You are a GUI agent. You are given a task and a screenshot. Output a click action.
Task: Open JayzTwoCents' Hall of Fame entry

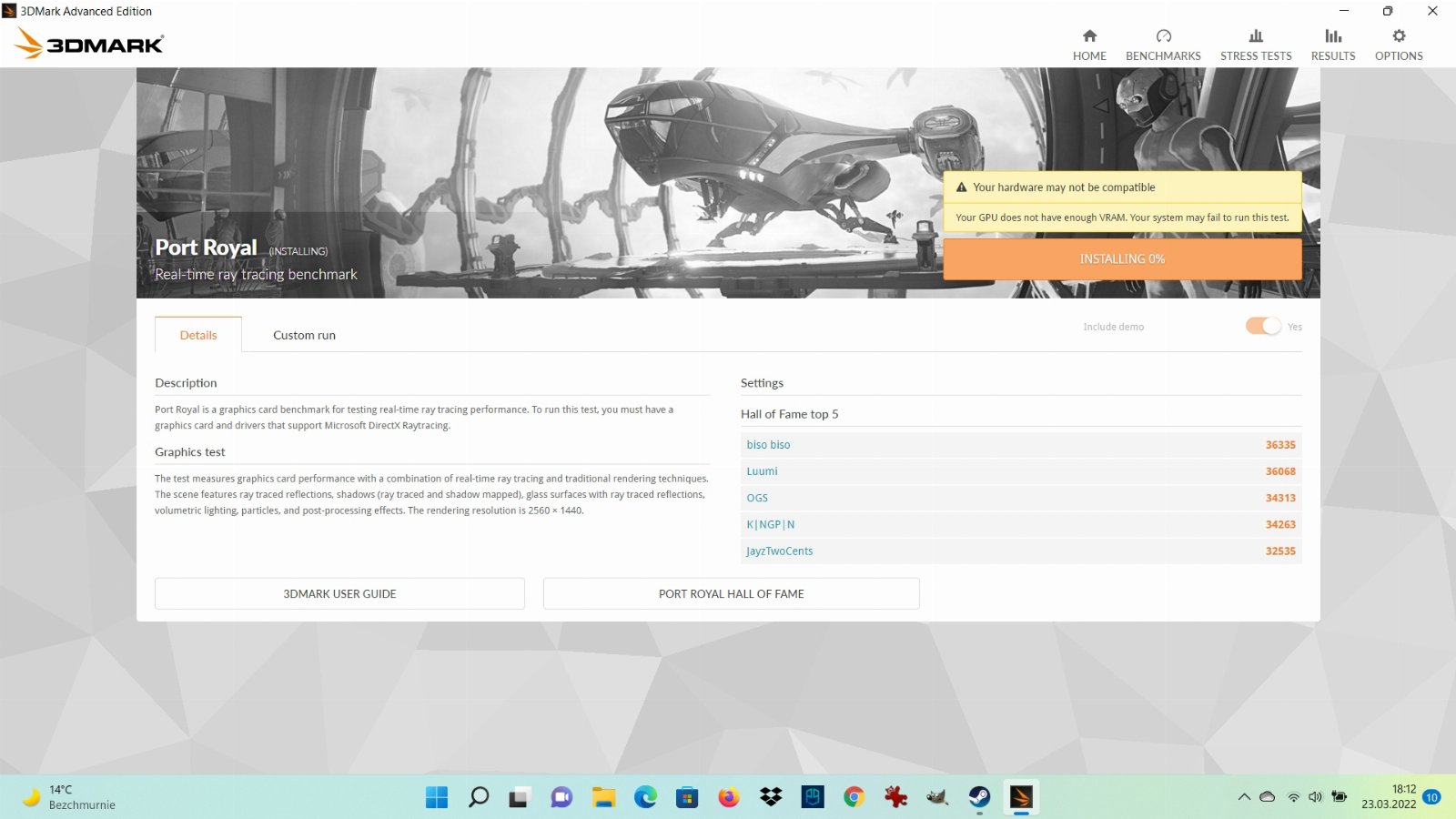[x=780, y=551]
